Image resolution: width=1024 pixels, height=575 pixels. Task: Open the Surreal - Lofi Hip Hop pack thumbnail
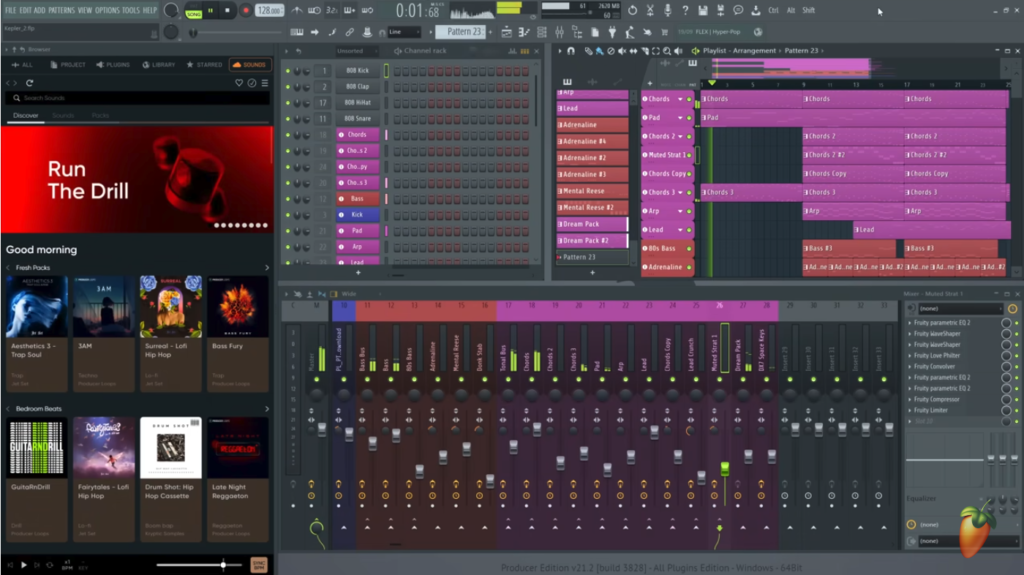point(170,306)
